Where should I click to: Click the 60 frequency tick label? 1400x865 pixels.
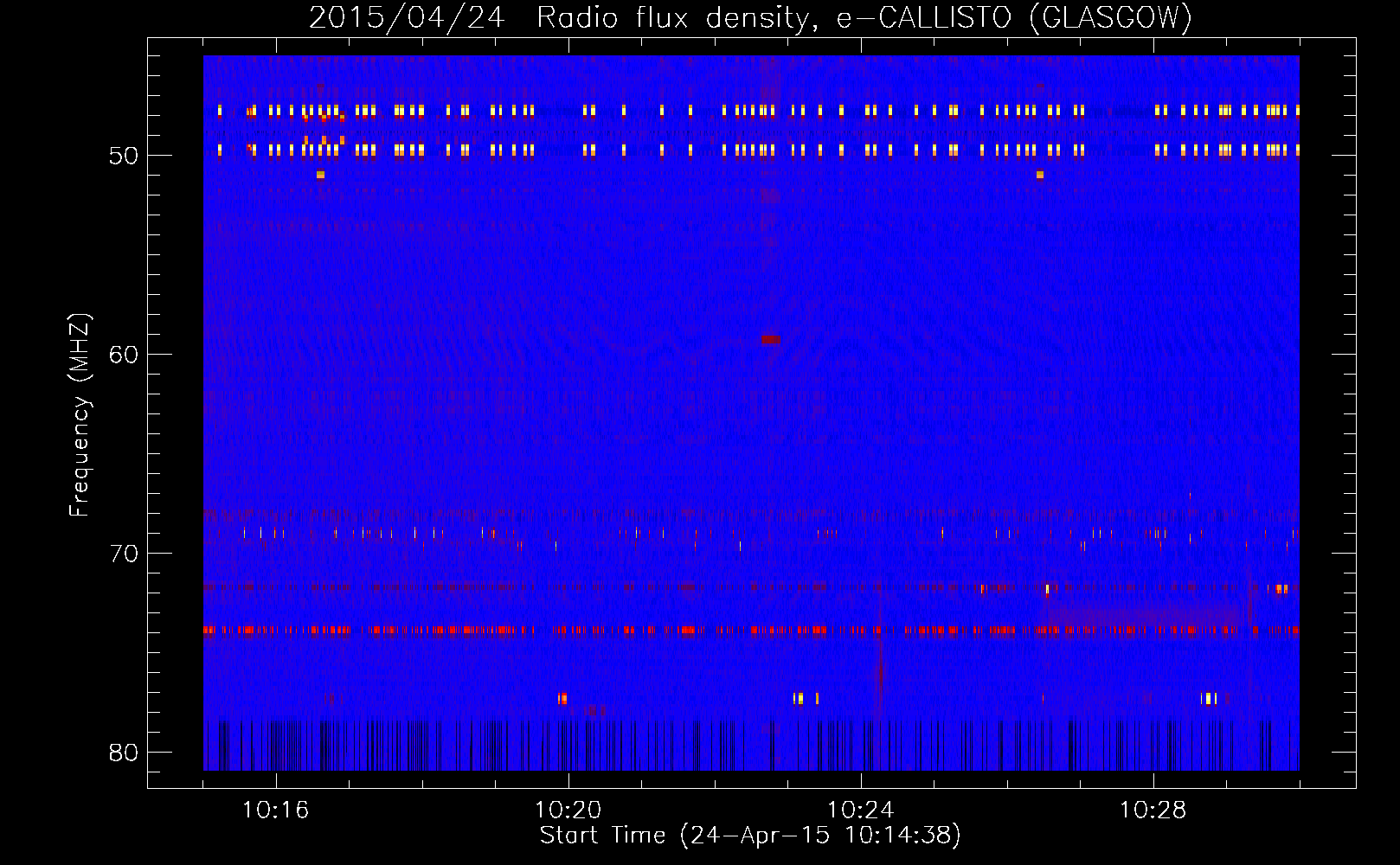124,355
